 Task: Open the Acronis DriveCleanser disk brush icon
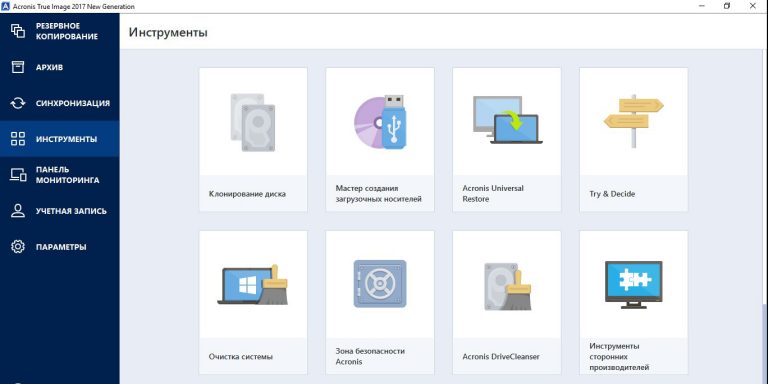pos(508,287)
